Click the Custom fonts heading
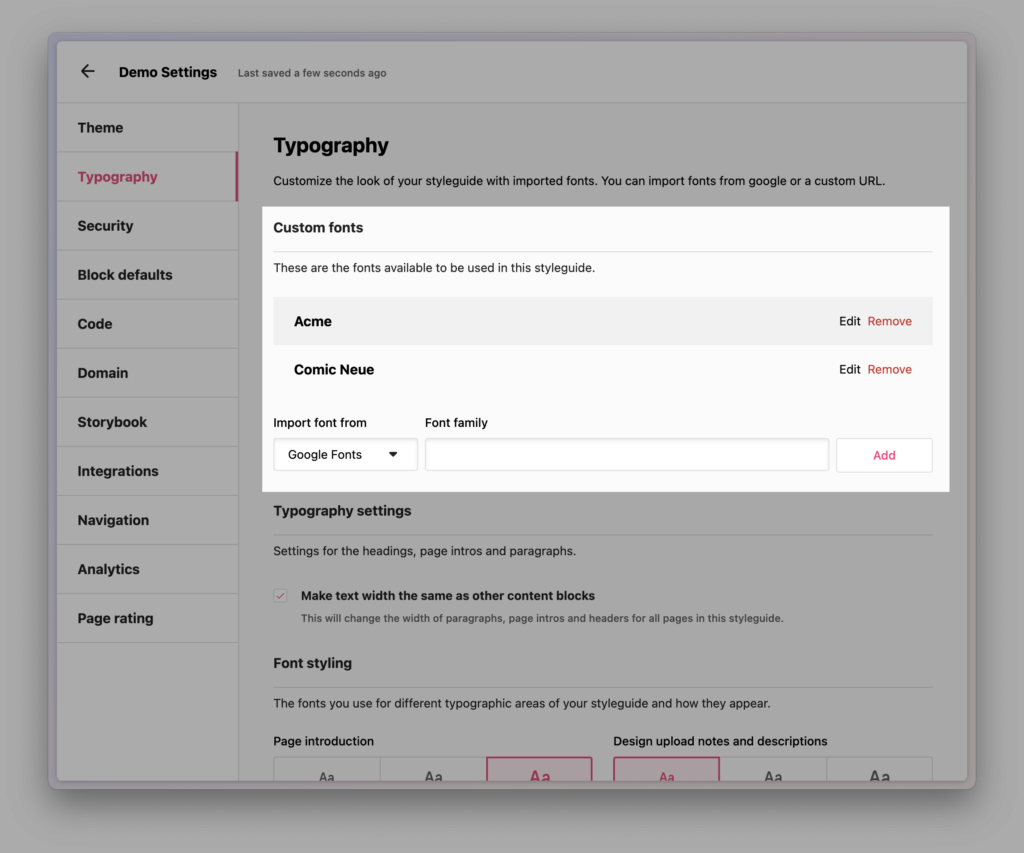Image resolution: width=1024 pixels, height=853 pixels. point(318,227)
